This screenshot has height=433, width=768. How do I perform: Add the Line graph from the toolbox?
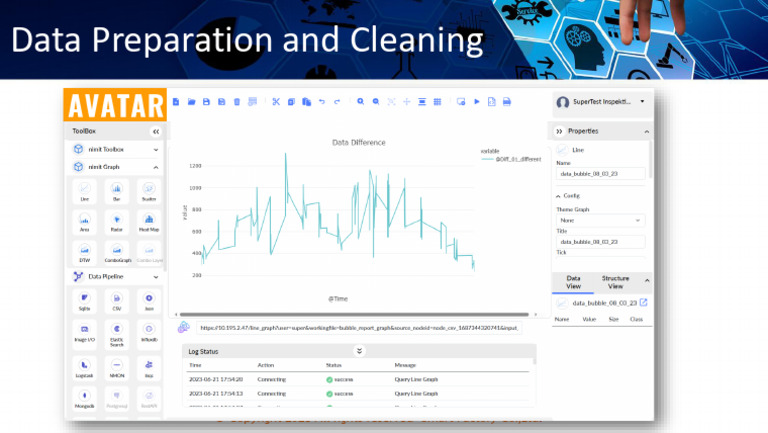[x=85, y=192]
